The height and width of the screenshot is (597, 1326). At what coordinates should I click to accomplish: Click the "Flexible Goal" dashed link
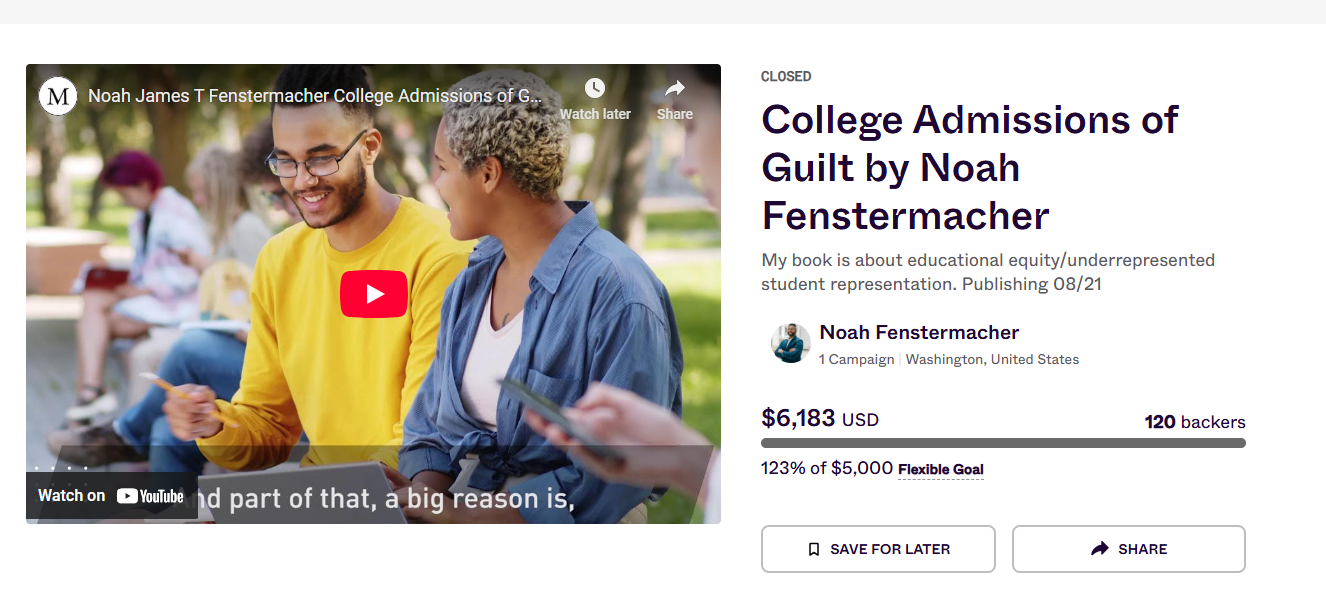tap(940, 470)
